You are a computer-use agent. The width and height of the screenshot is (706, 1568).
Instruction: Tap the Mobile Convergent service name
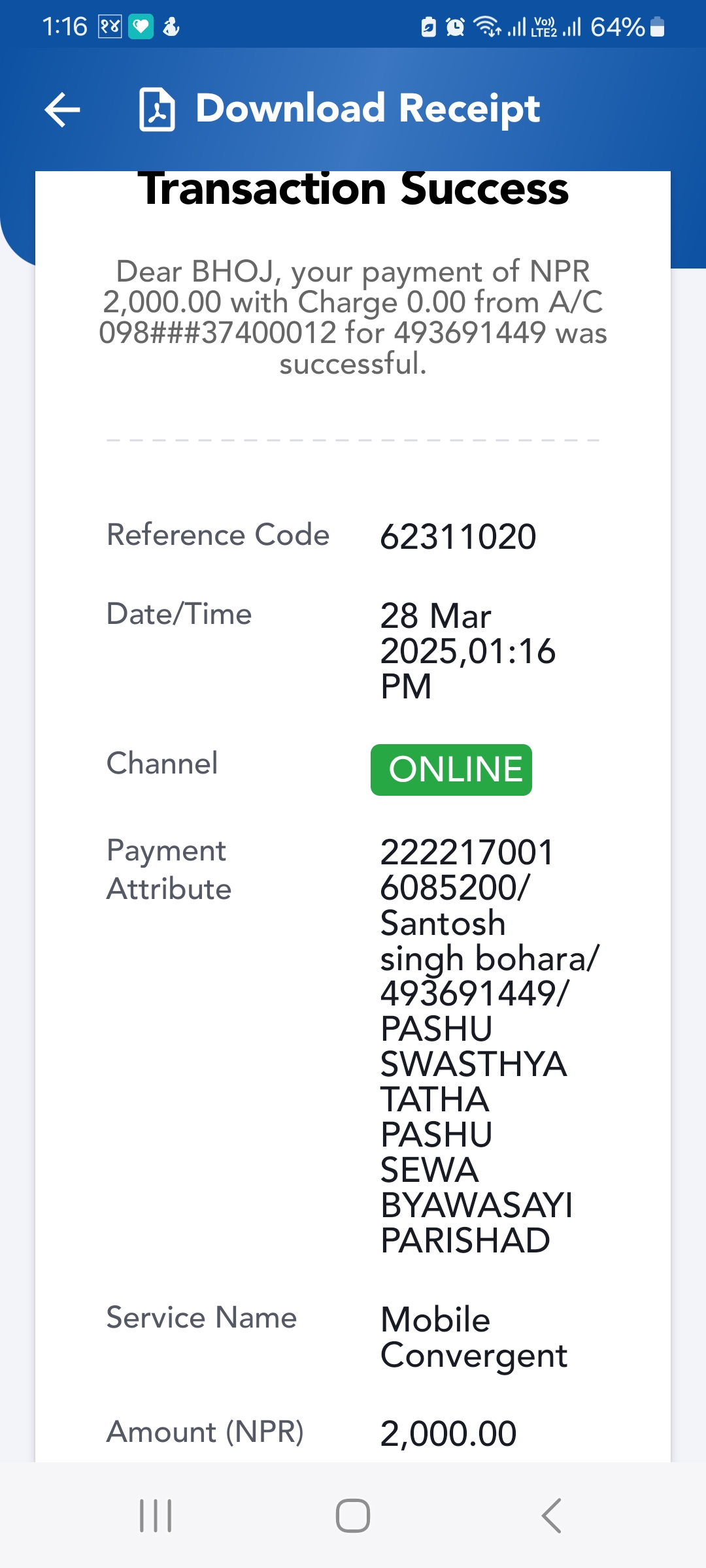click(x=474, y=1337)
